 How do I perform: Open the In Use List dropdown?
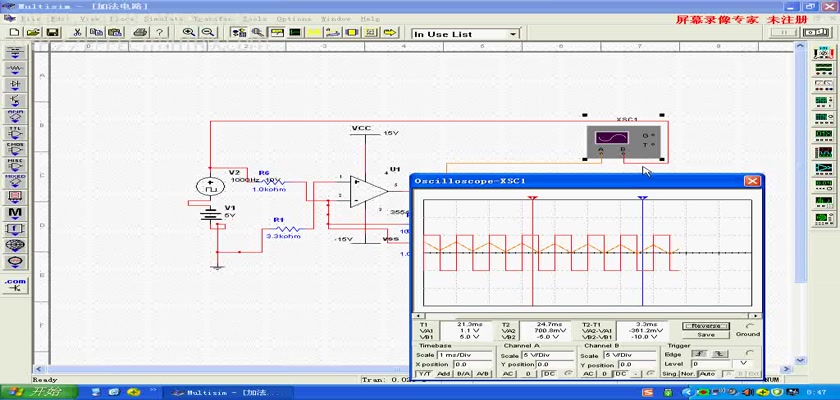click(x=513, y=34)
